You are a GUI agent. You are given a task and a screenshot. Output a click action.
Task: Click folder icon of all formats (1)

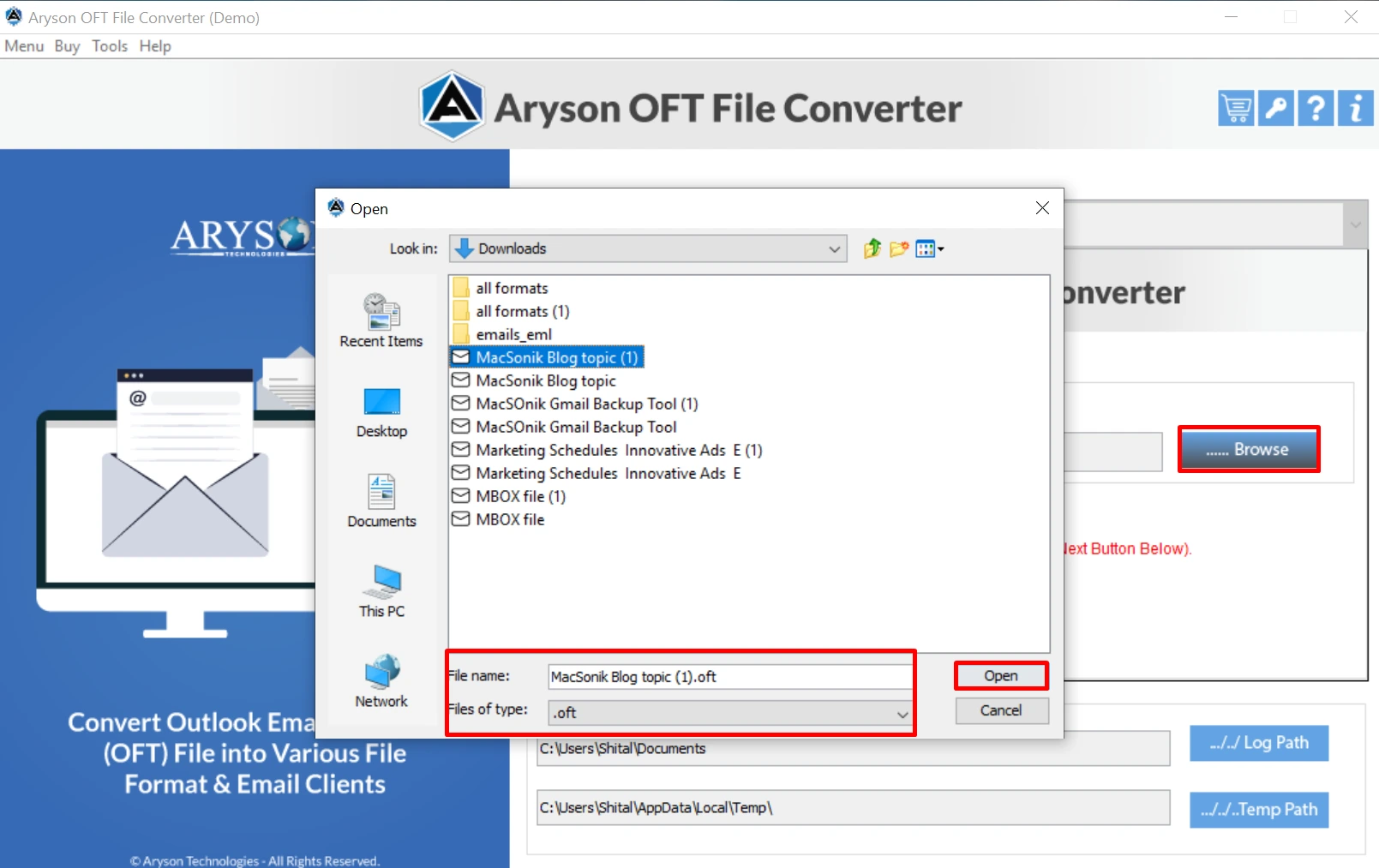pos(461,311)
